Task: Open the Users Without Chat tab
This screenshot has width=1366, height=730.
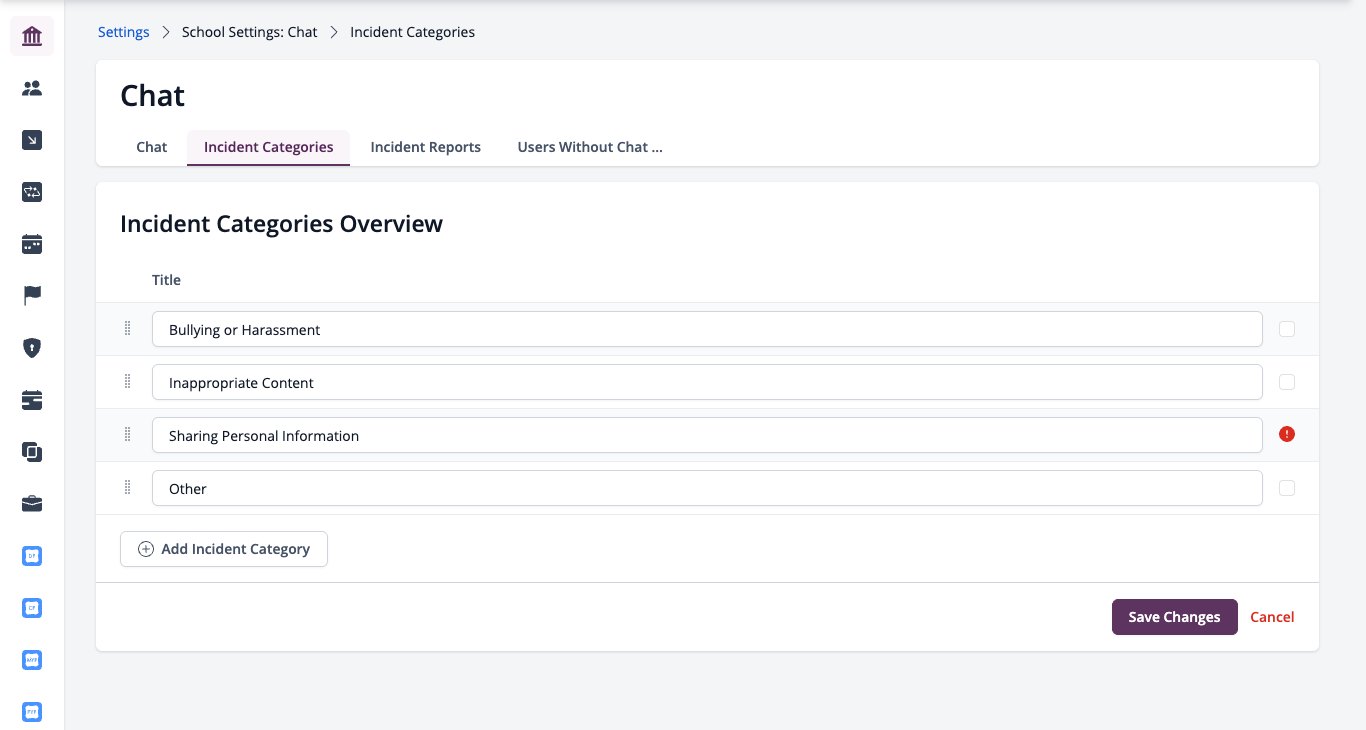Action: (x=590, y=147)
